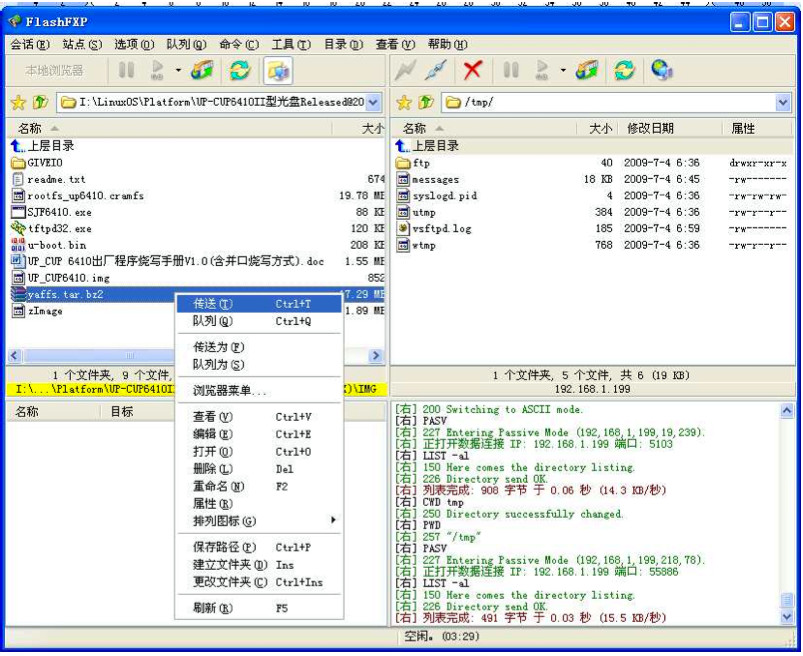Open the local pane play options arrow
This screenshot has width=803, height=656.
(178, 70)
